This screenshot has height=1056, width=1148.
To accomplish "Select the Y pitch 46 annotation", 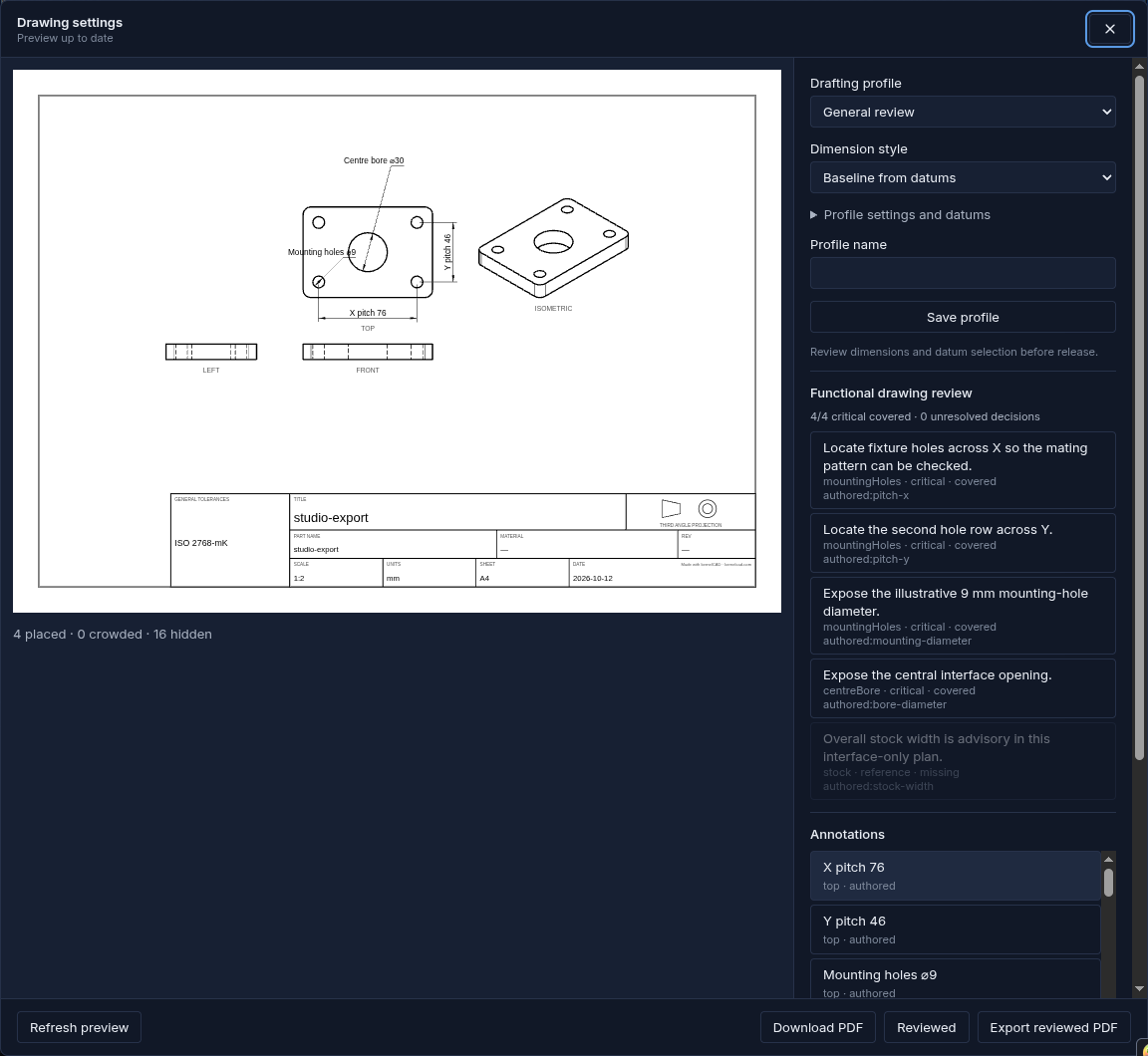I will click(955, 929).
